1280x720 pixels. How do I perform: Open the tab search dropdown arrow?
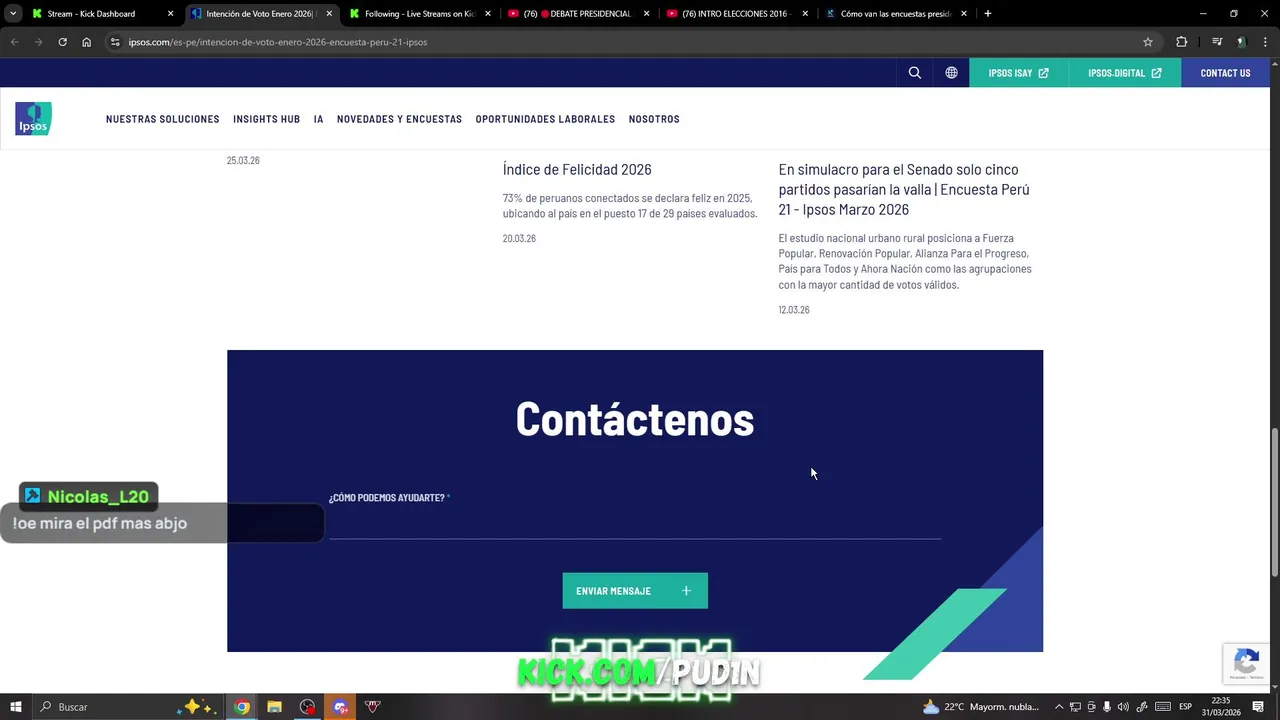13,14
